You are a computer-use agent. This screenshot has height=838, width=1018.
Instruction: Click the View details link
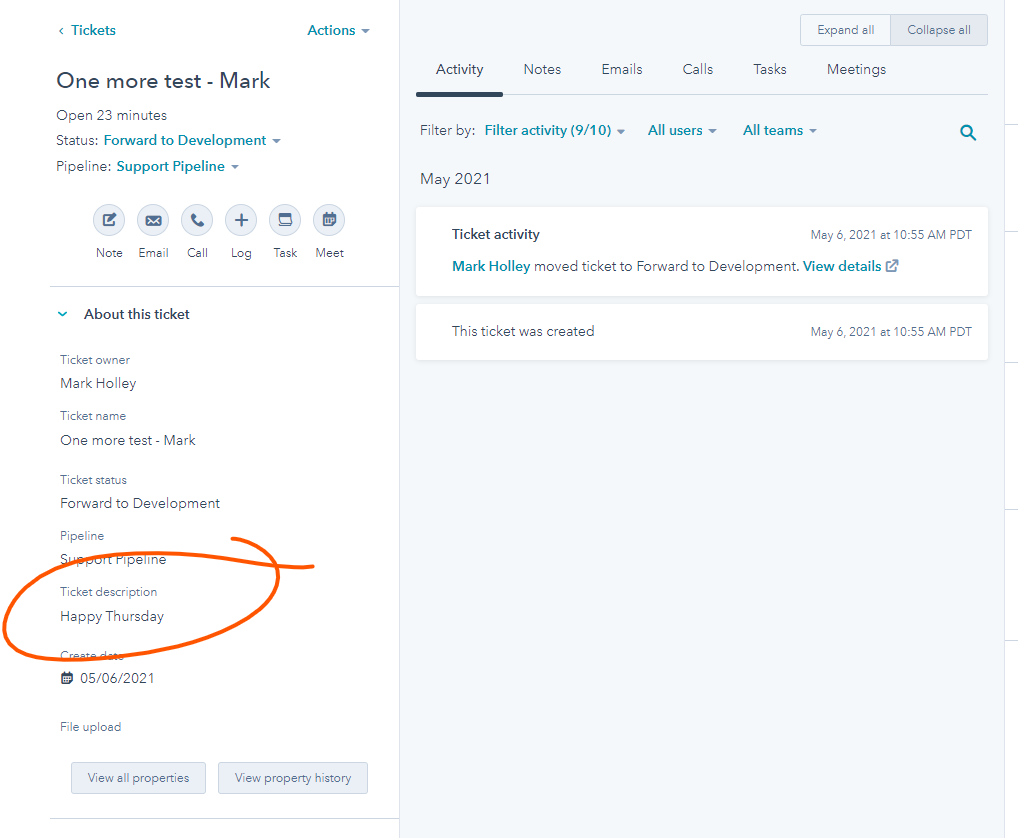click(850, 267)
